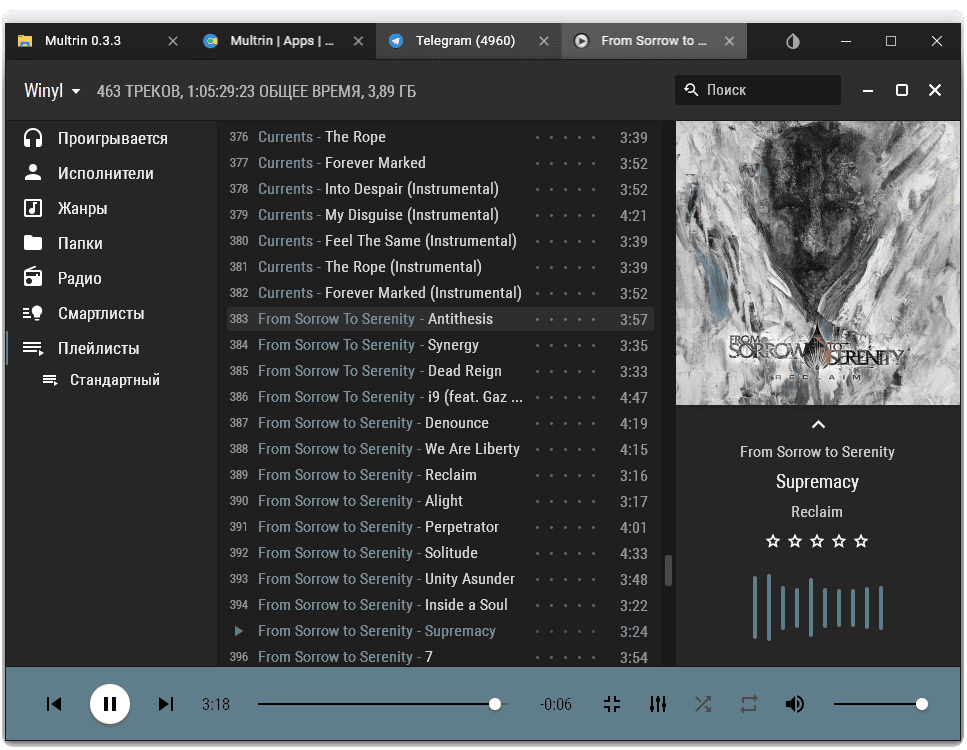Viewport: 967px width, 750px height.
Task: Select track Currents - Forever Marked 377
Action: point(440,163)
